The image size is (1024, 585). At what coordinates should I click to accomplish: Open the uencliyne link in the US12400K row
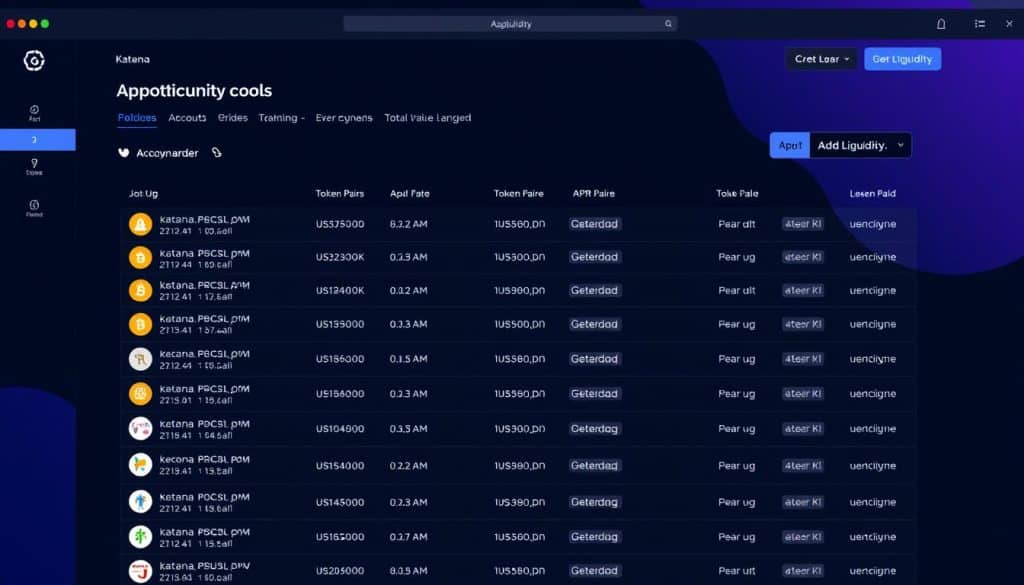tap(872, 291)
